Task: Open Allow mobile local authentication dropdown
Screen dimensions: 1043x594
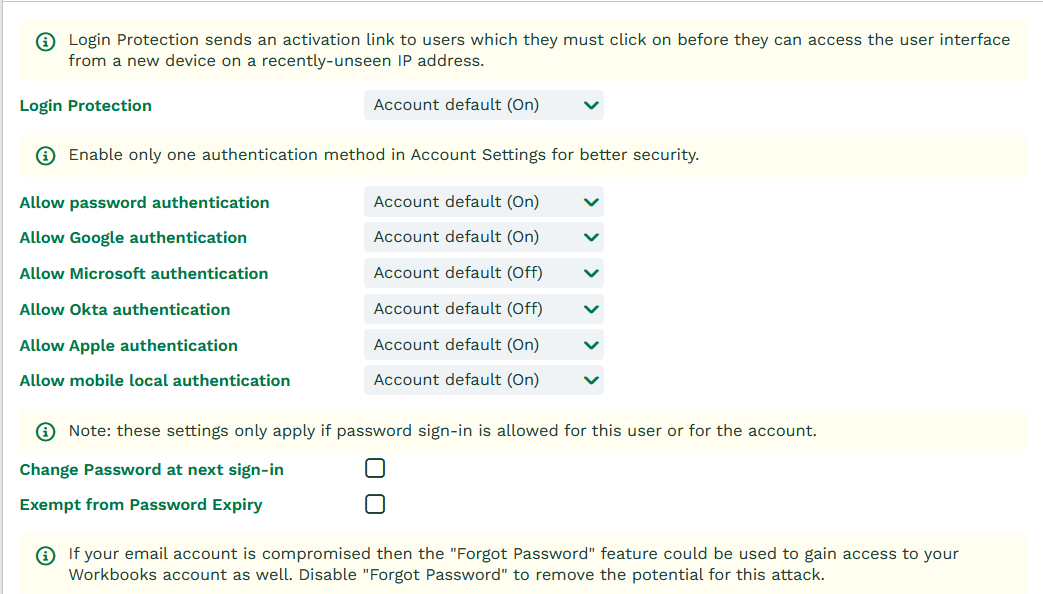Action: pyautogui.click(x=483, y=380)
